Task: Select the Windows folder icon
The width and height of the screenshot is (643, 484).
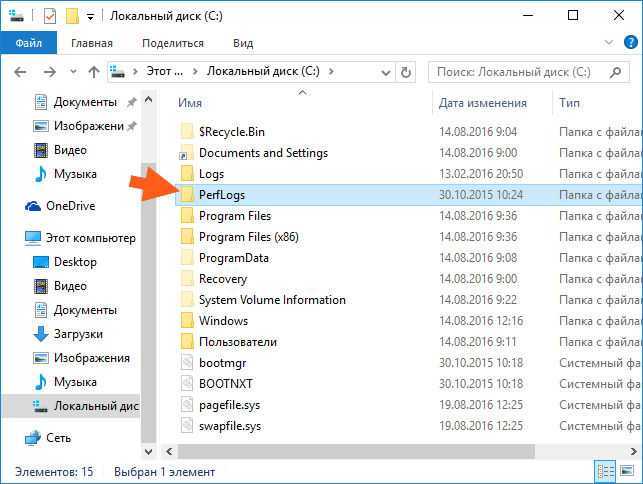Action: point(187,321)
